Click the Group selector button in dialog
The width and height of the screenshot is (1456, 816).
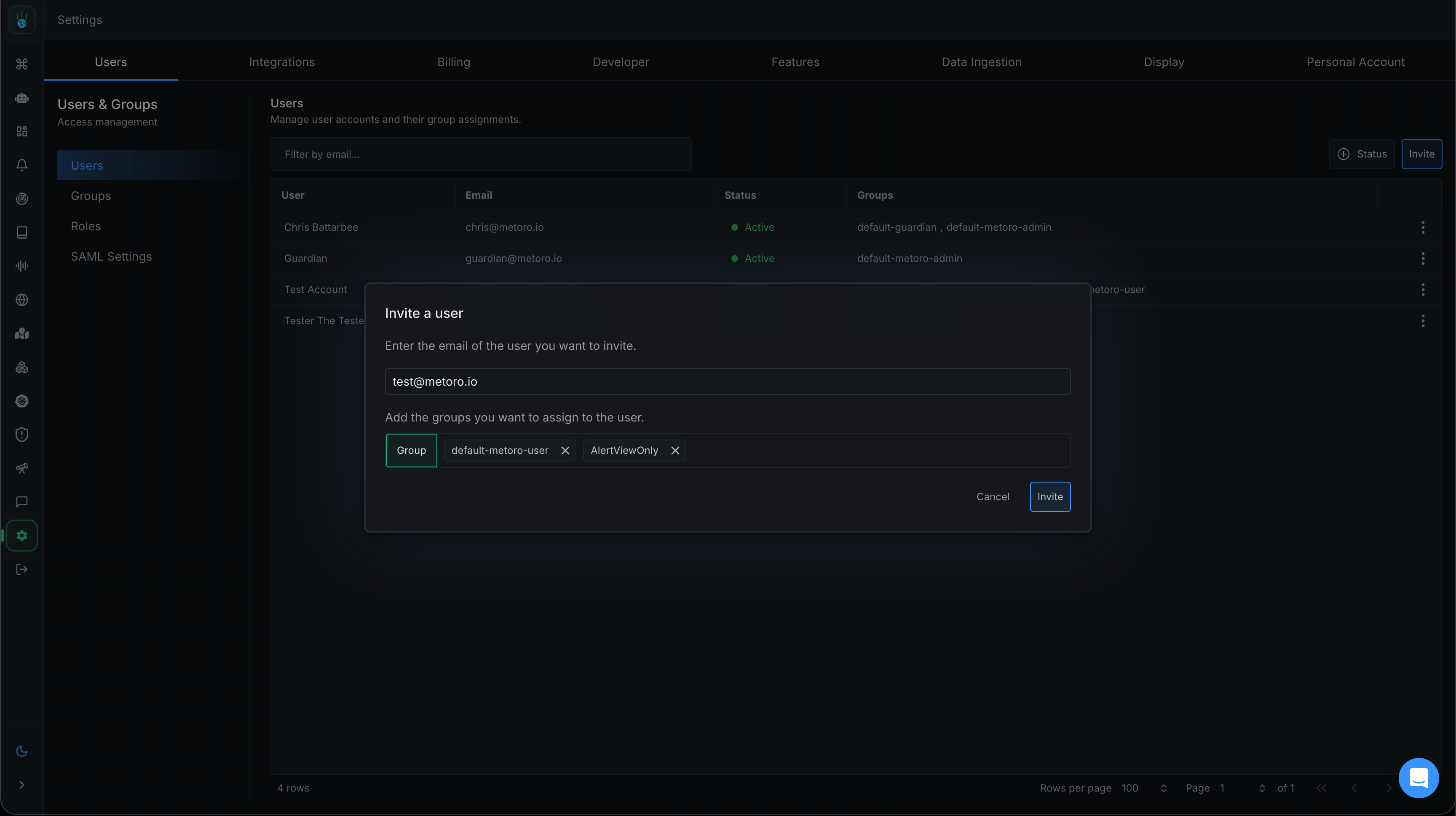click(411, 450)
